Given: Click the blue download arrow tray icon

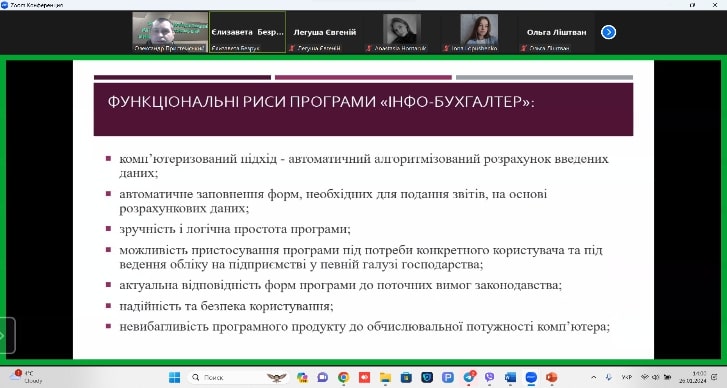Looking at the screenshot, I should click(608, 377).
